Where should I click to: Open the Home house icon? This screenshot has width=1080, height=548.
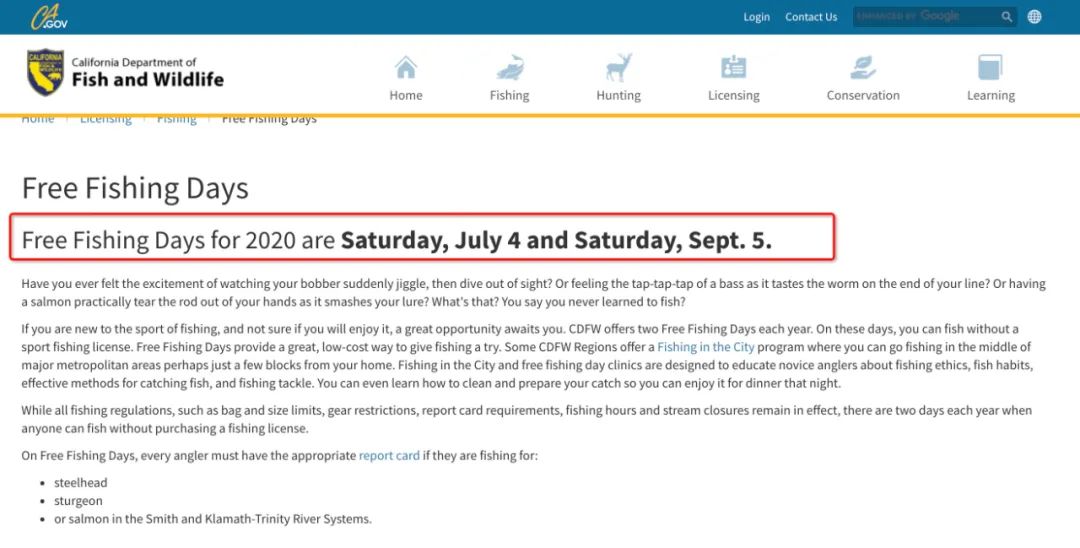(406, 68)
